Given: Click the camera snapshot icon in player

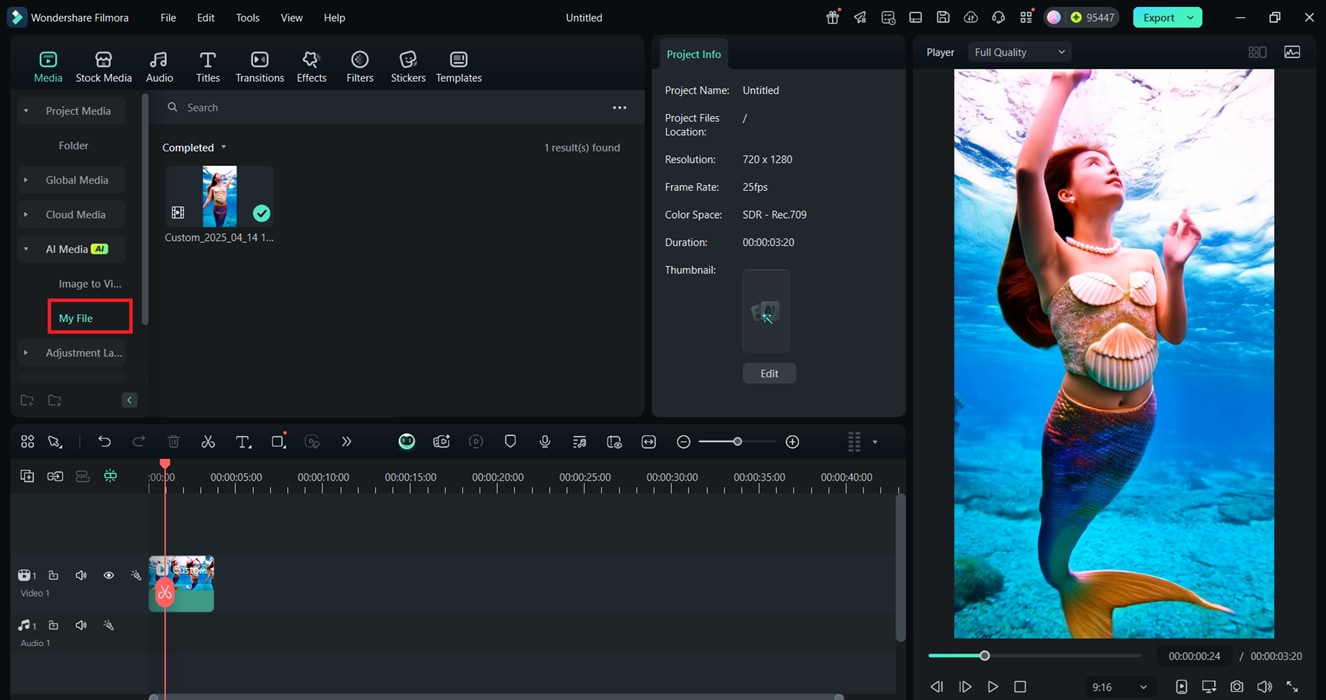Looking at the screenshot, I should [1237, 687].
